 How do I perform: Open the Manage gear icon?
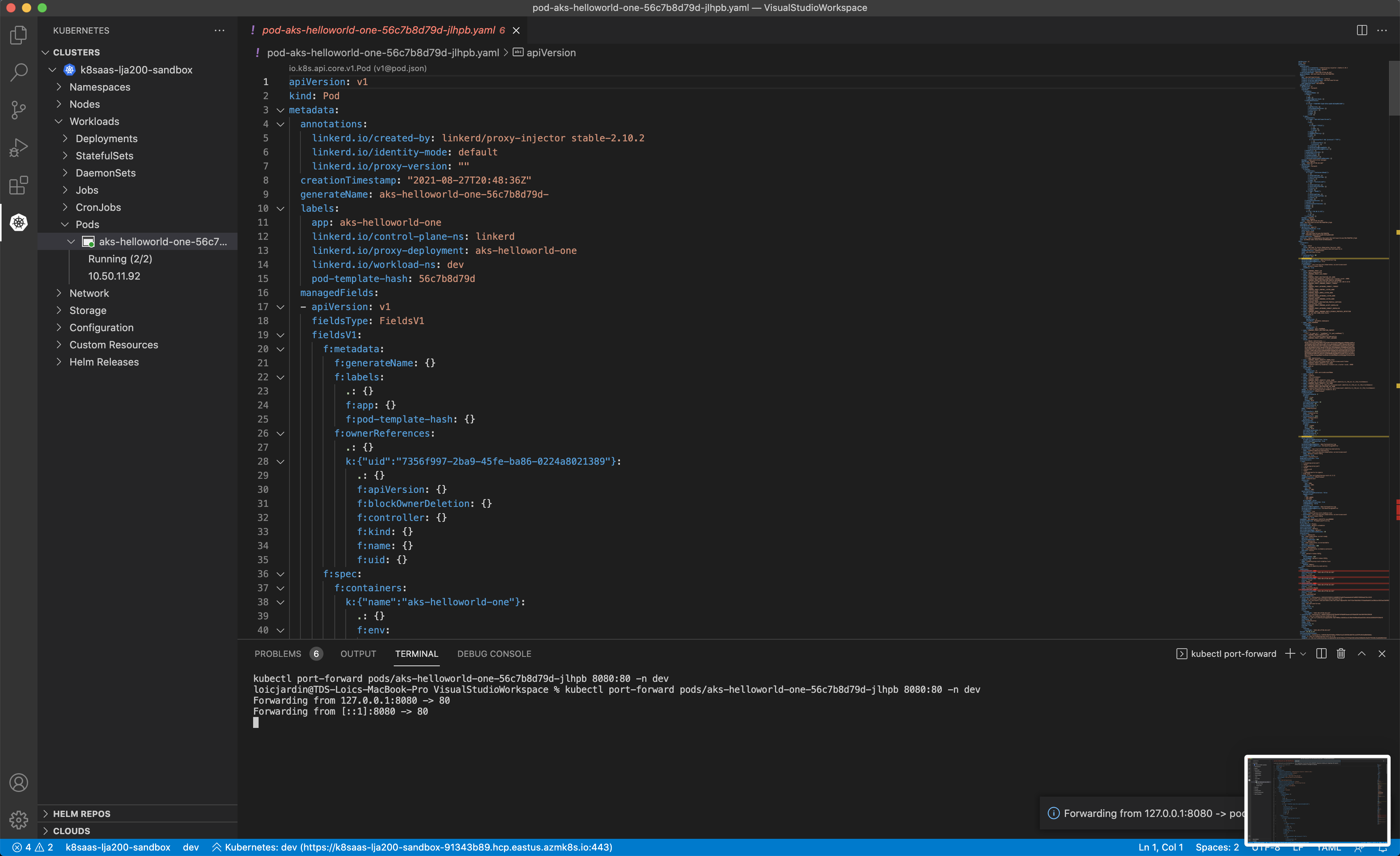(x=19, y=820)
